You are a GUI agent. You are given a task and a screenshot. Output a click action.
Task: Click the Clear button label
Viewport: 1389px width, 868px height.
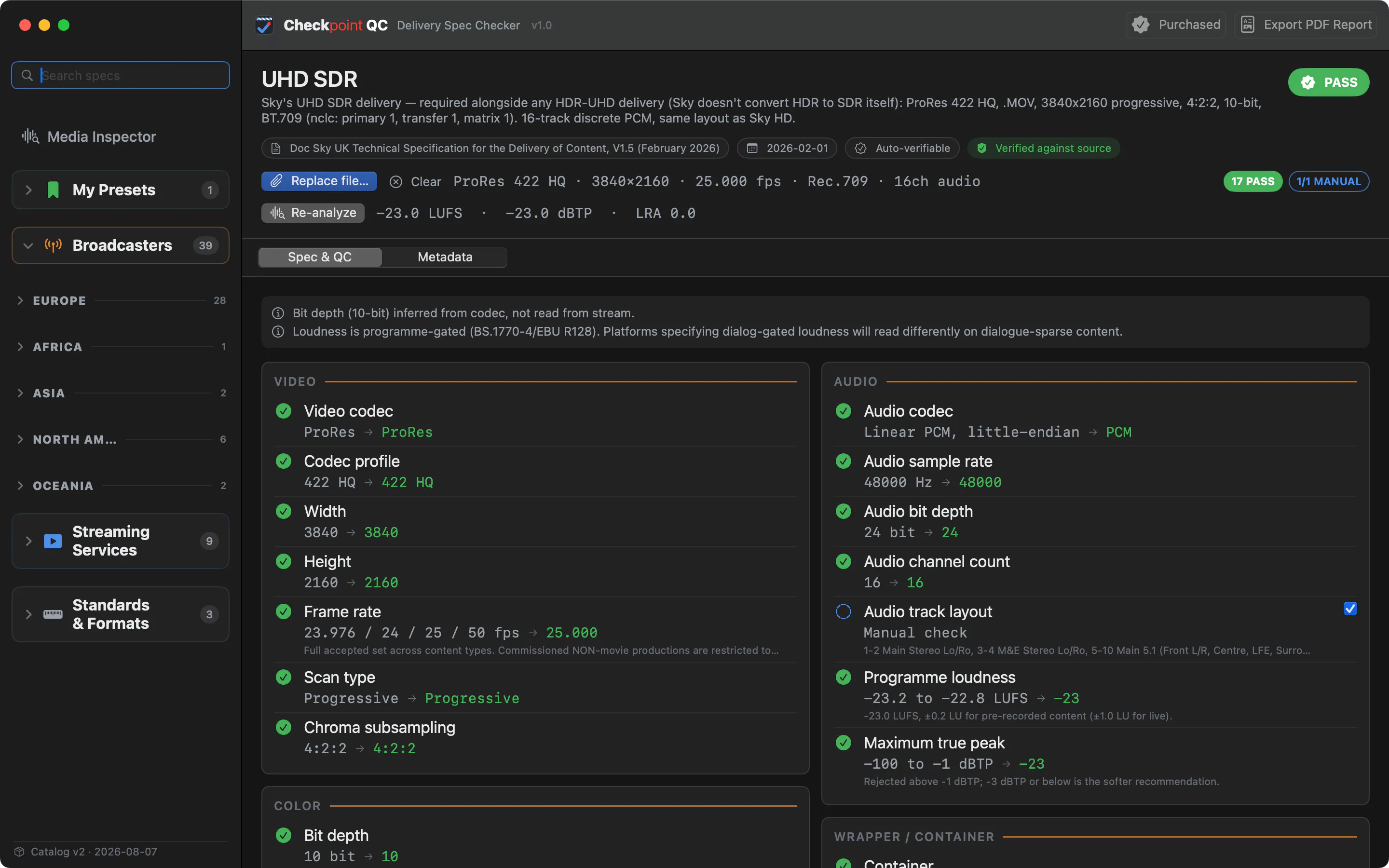click(x=426, y=182)
